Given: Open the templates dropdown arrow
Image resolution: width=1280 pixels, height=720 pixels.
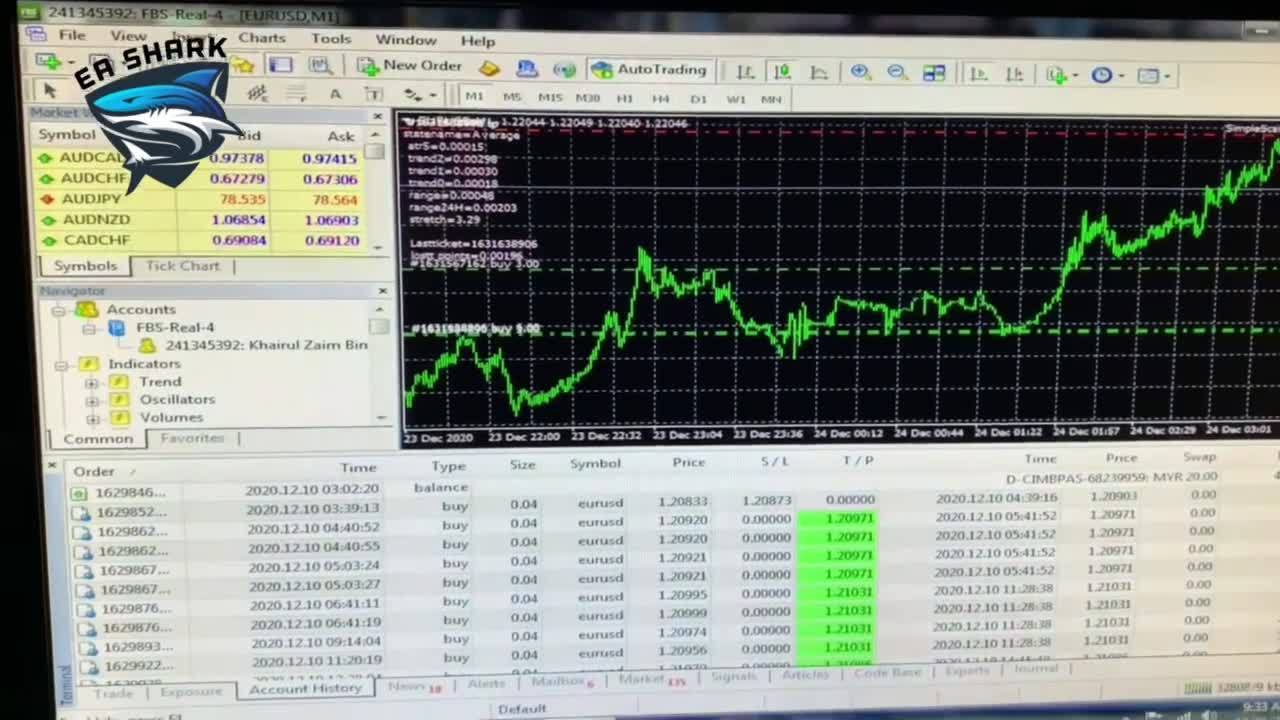Looking at the screenshot, I should pos(1167,77).
